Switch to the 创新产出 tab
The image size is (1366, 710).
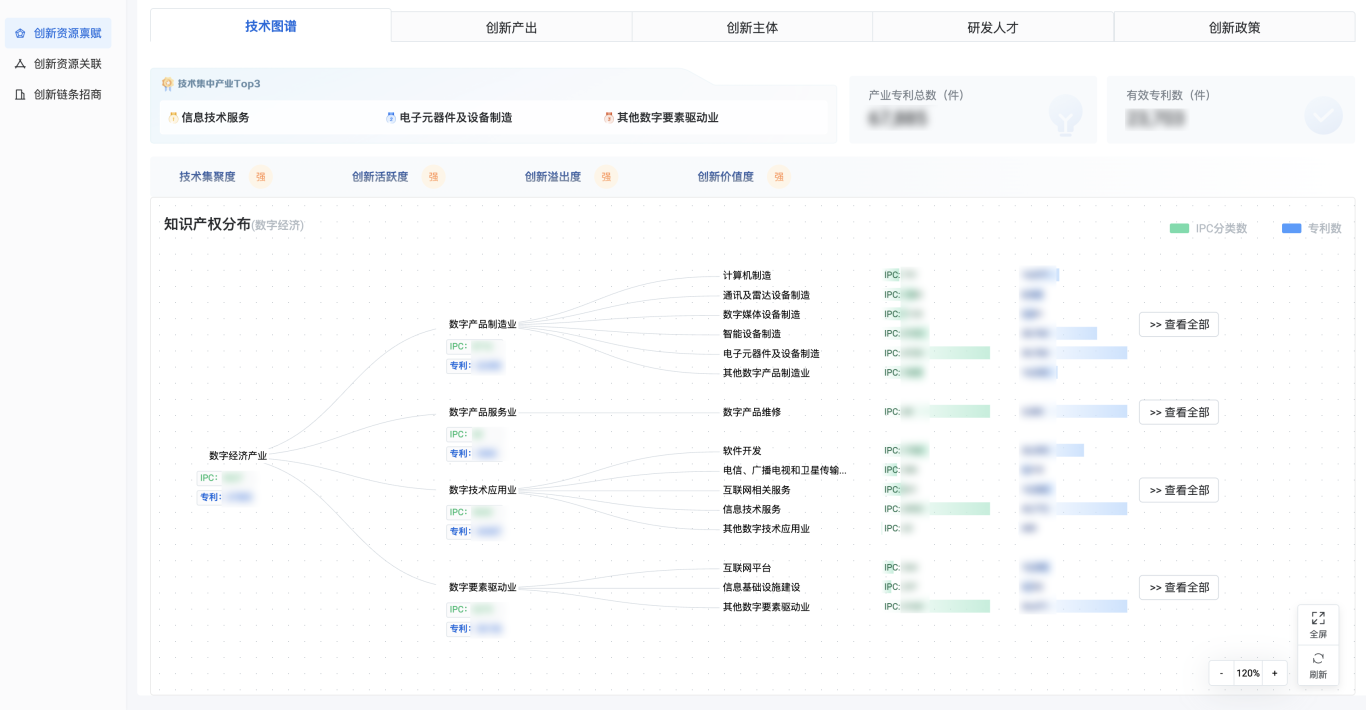[511, 27]
